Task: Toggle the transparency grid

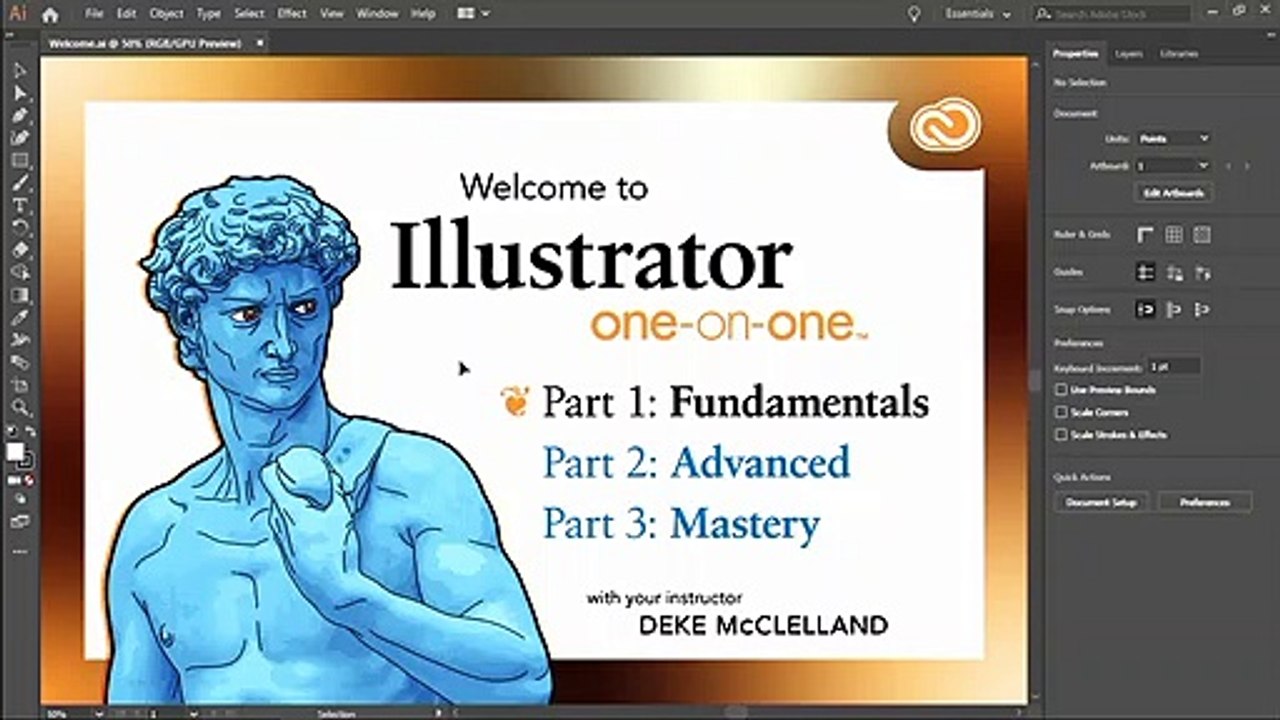Action: click(x=1202, y=234)
